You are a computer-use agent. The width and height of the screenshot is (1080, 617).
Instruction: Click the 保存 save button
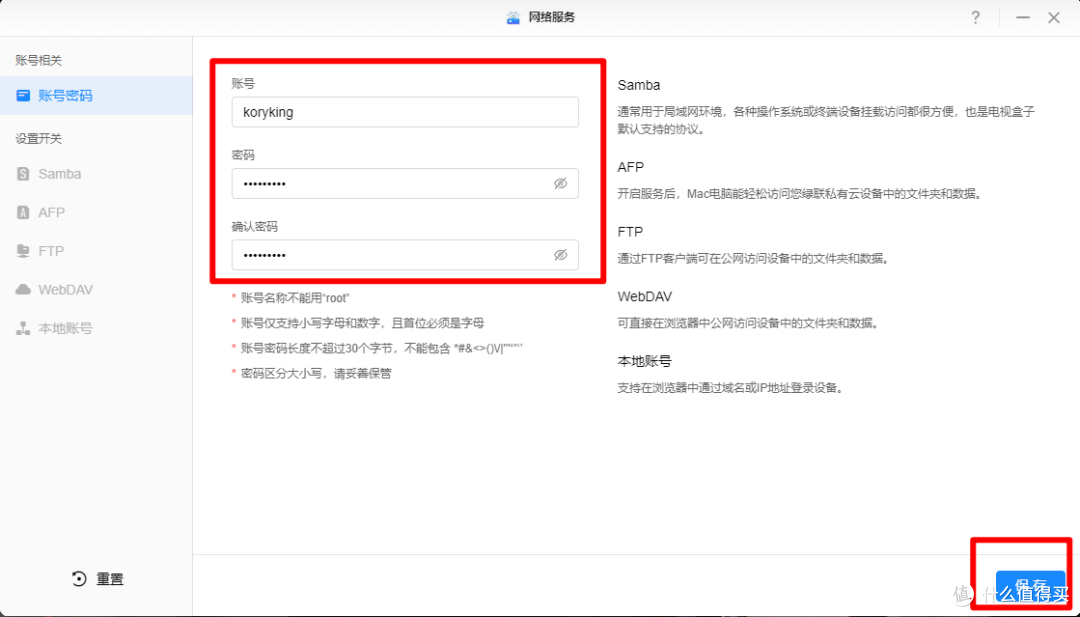pos(1030,587)
